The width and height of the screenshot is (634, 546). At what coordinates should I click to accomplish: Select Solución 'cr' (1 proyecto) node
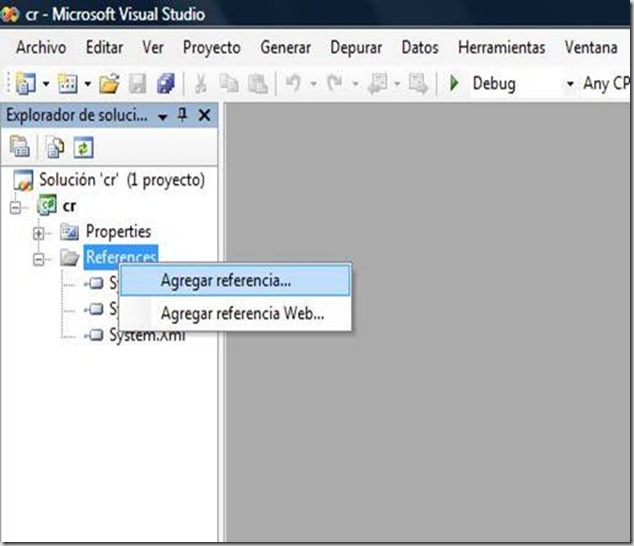[x=122, y=180]
